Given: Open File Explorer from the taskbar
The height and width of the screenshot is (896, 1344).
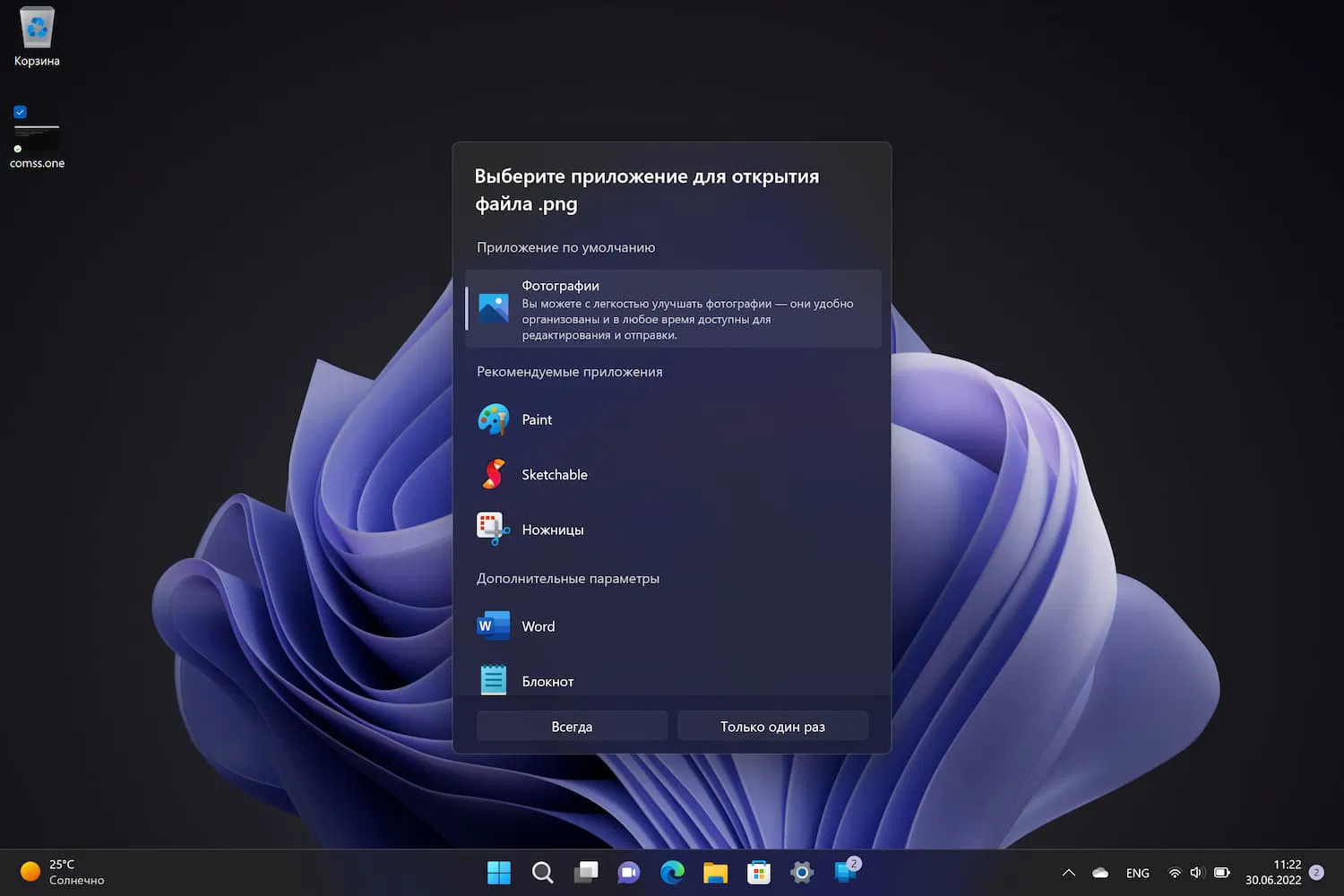Looking at the screenshot, I should click(715, 872).
